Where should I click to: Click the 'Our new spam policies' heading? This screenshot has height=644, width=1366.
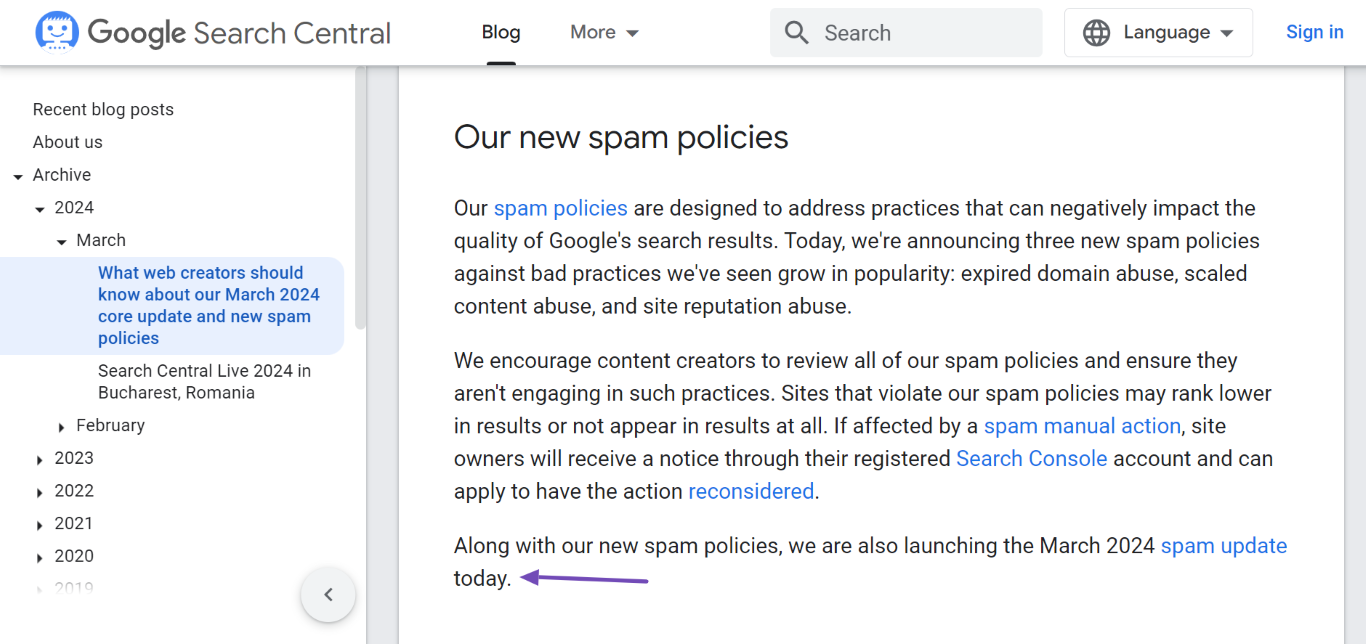[621, 137]
